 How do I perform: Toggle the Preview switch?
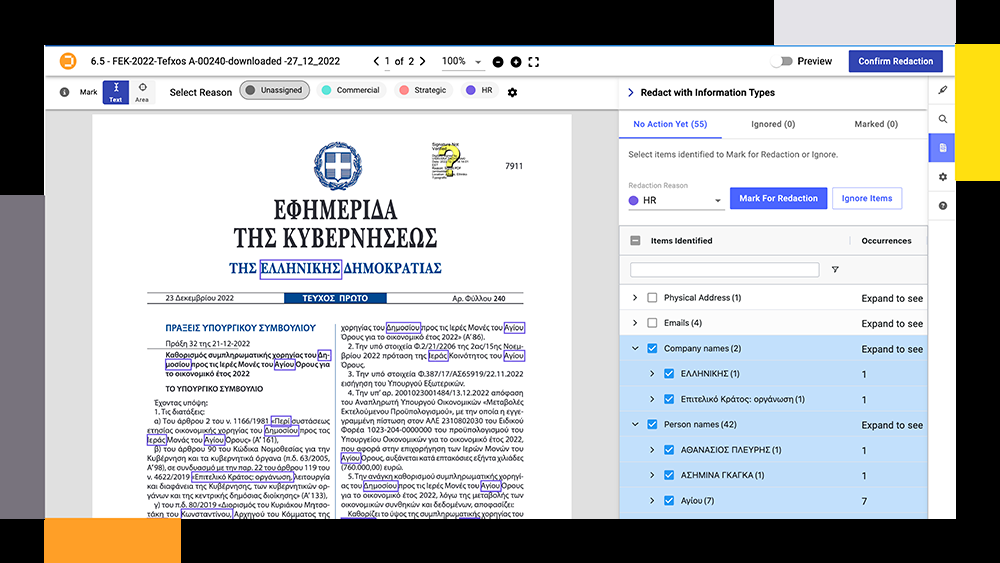point(781,61)
